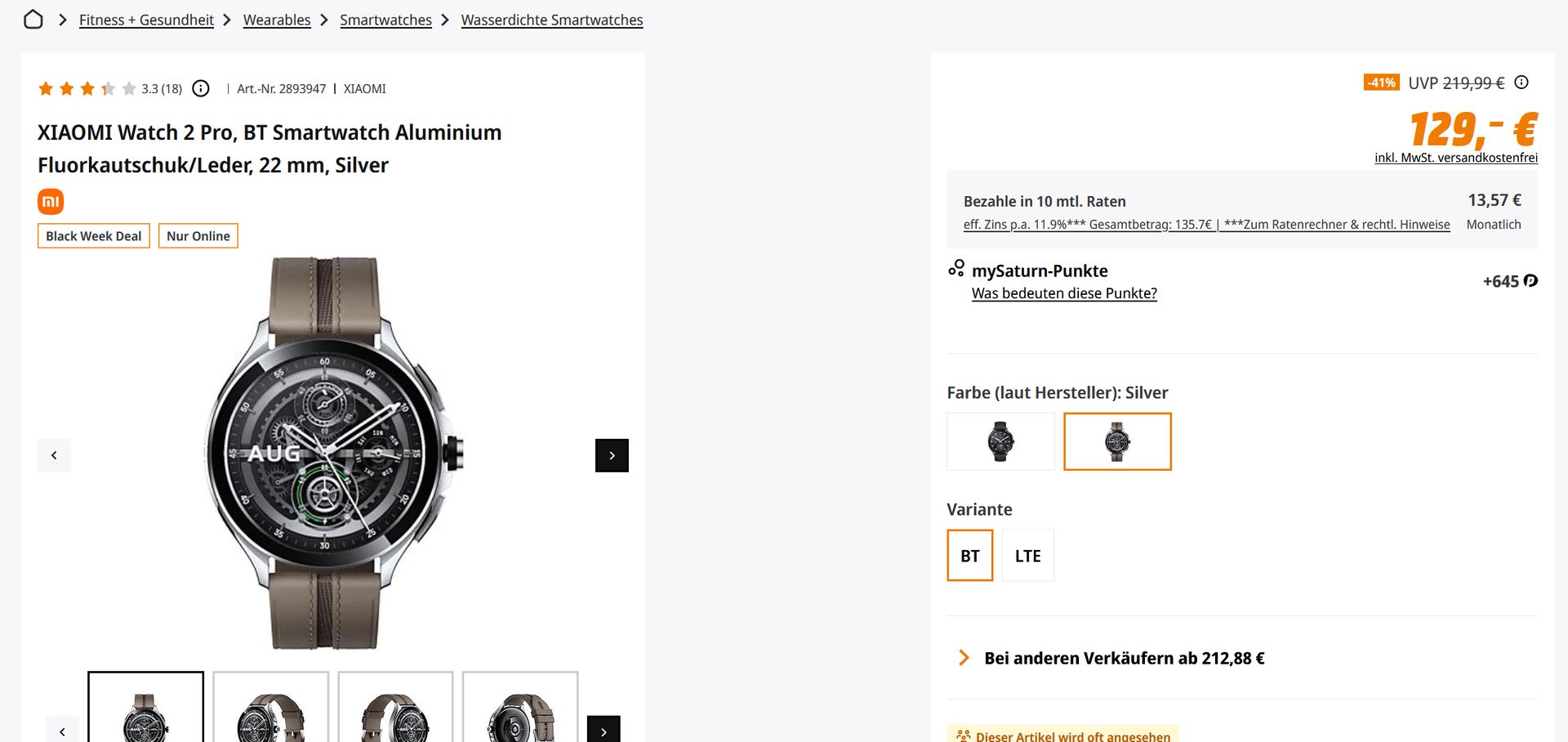Viewport: 1568px width, 742px height.
Task: Choose the black watch color swatch
Action: tap(1000, 441)
